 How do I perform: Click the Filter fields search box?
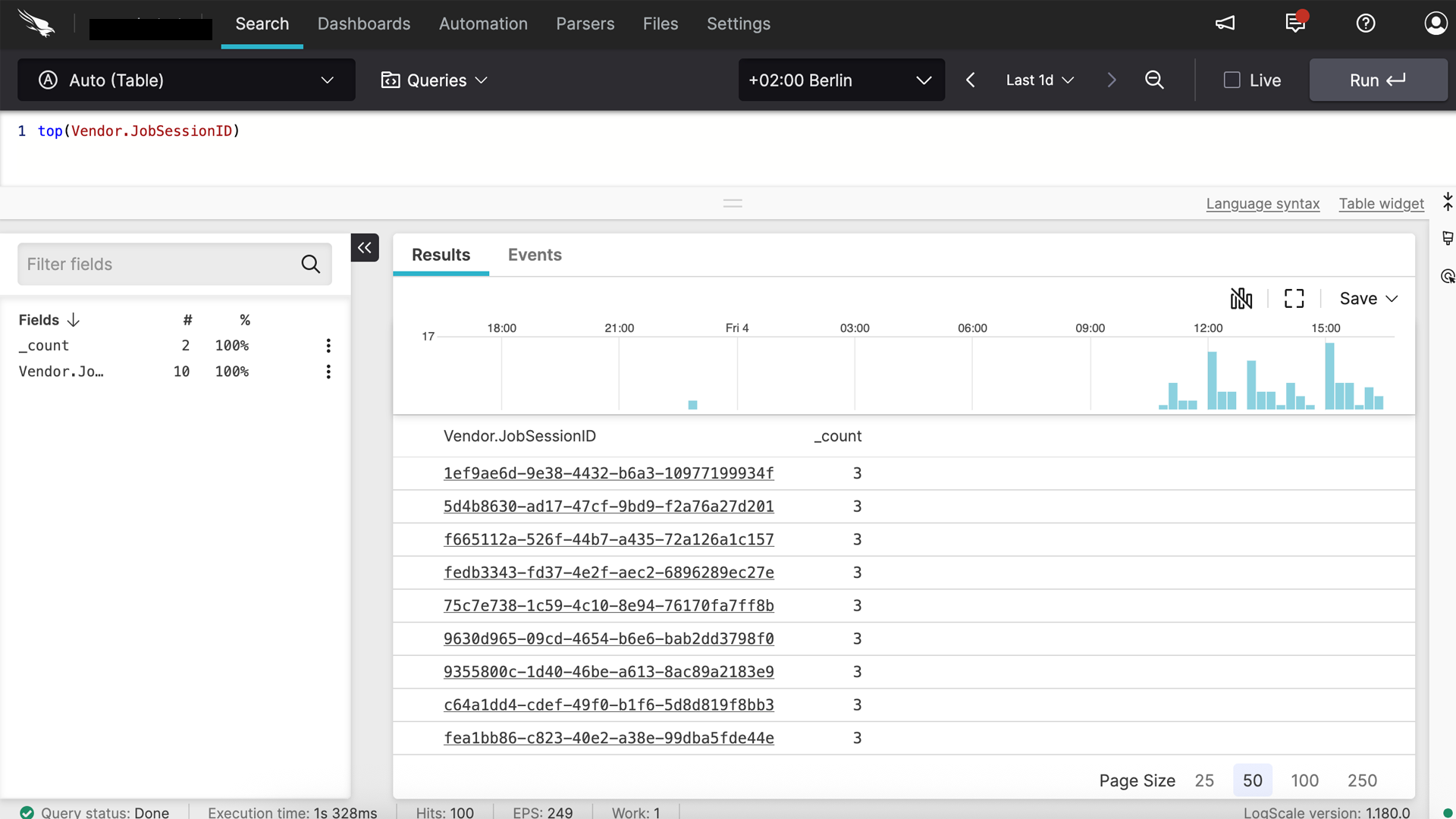click(x=159, y=264)
